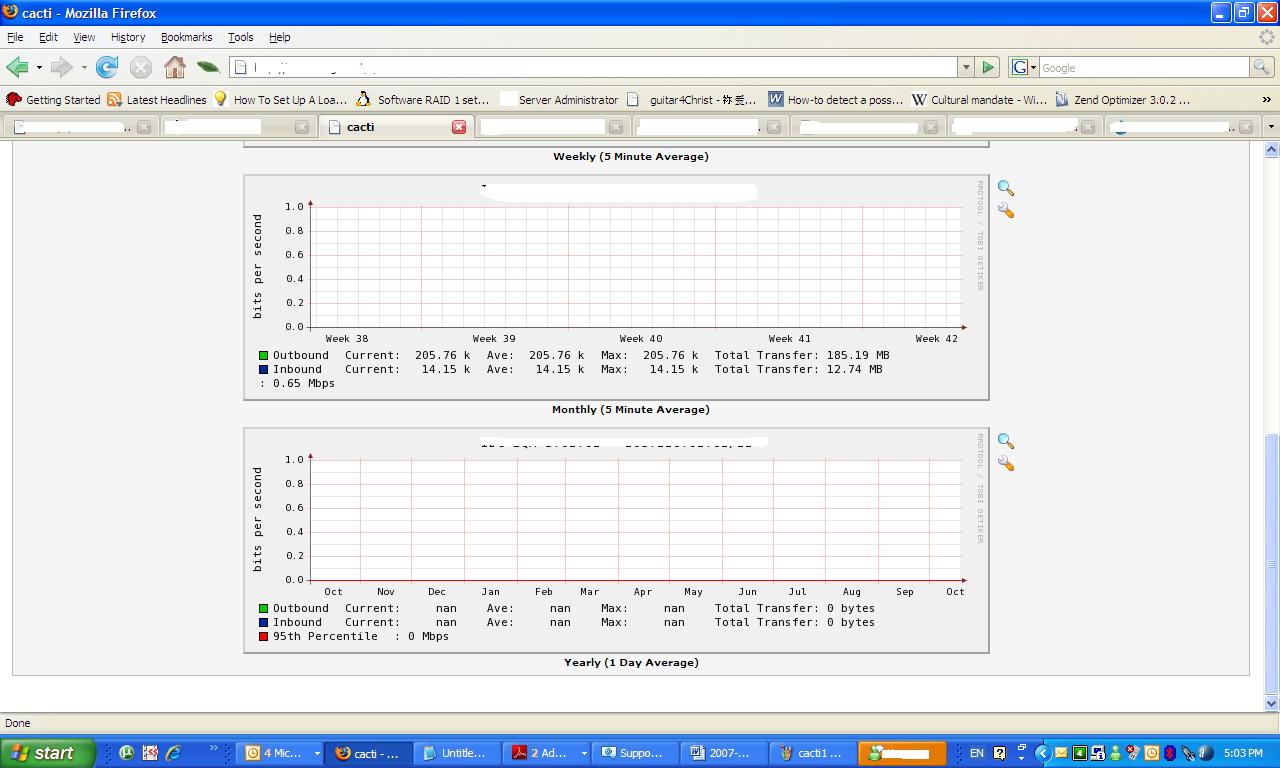Switch to the cacti tab
This screenshot has height=768, width=1280.
click(396, 127)
